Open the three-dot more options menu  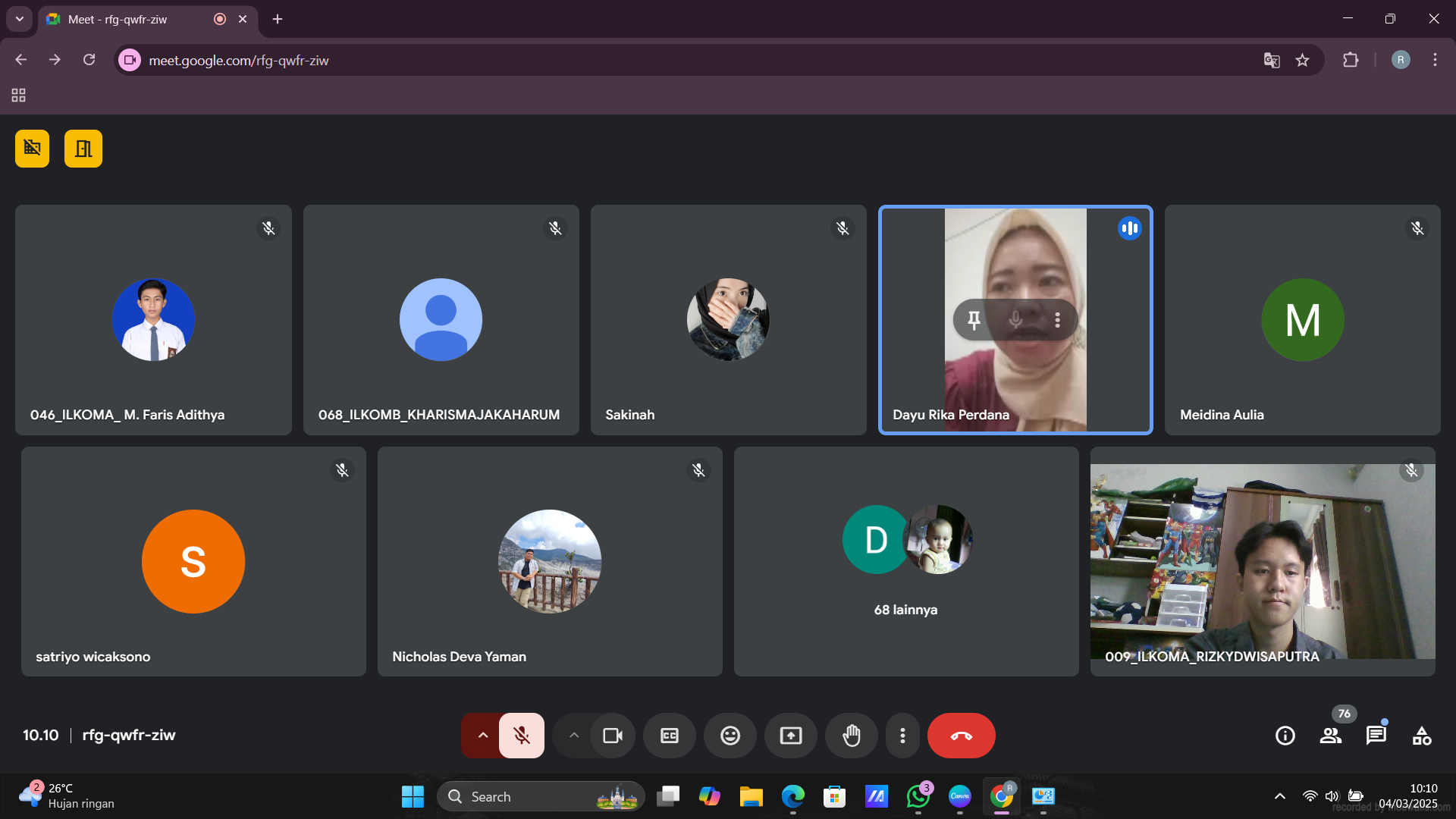click(902, 736)
